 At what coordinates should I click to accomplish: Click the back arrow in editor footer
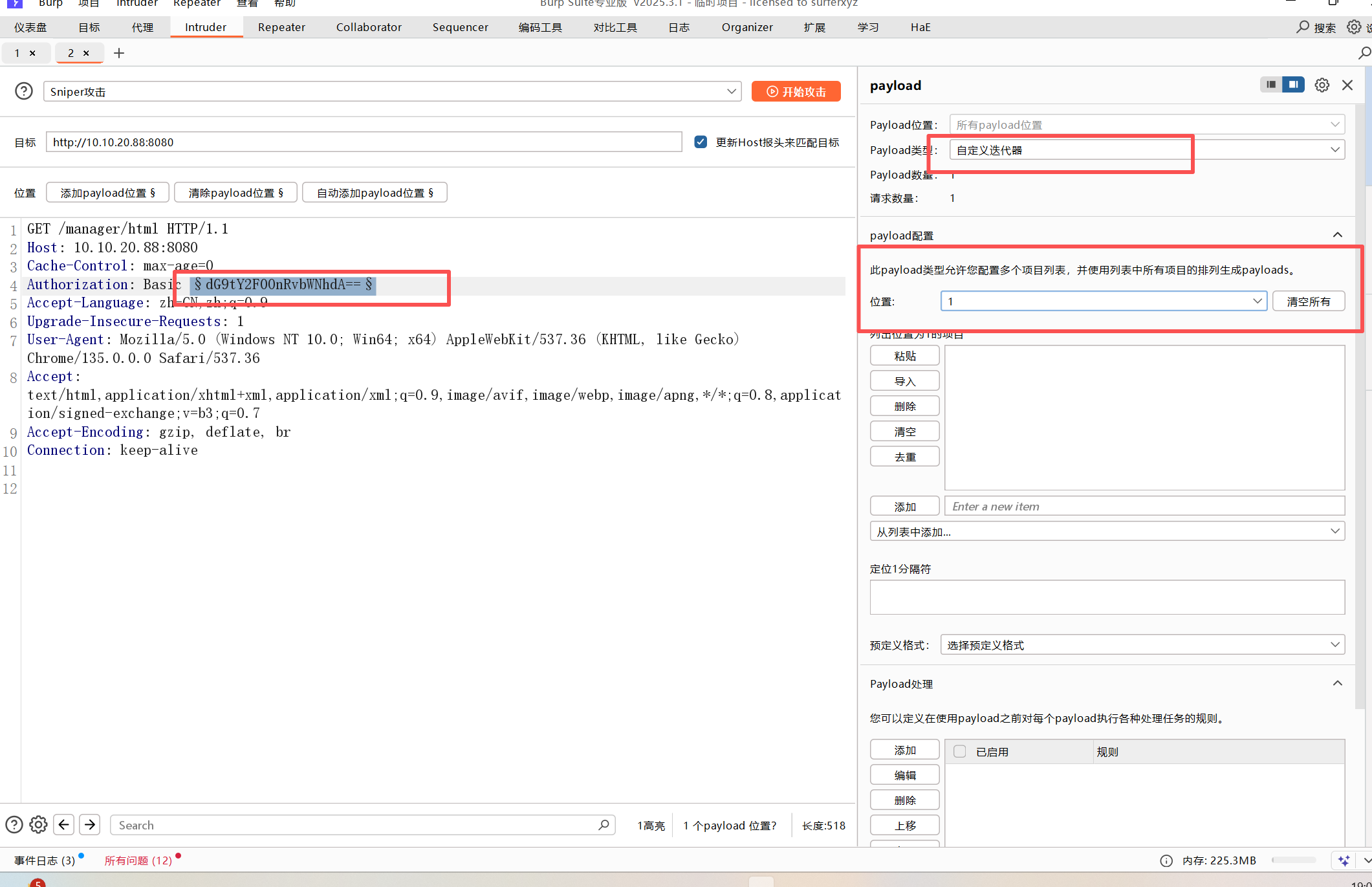63,824
